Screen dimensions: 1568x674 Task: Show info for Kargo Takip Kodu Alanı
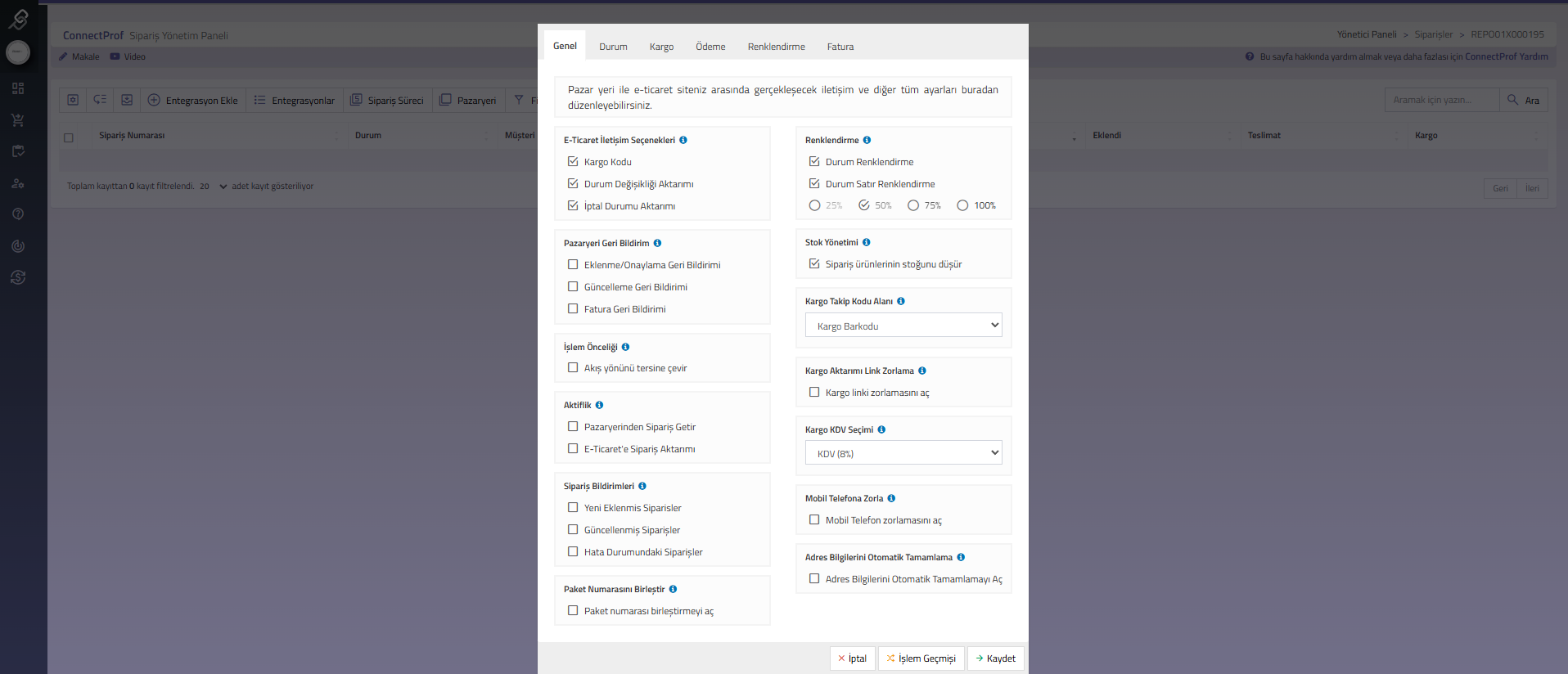pyautogui.click(x=901, y=301)
